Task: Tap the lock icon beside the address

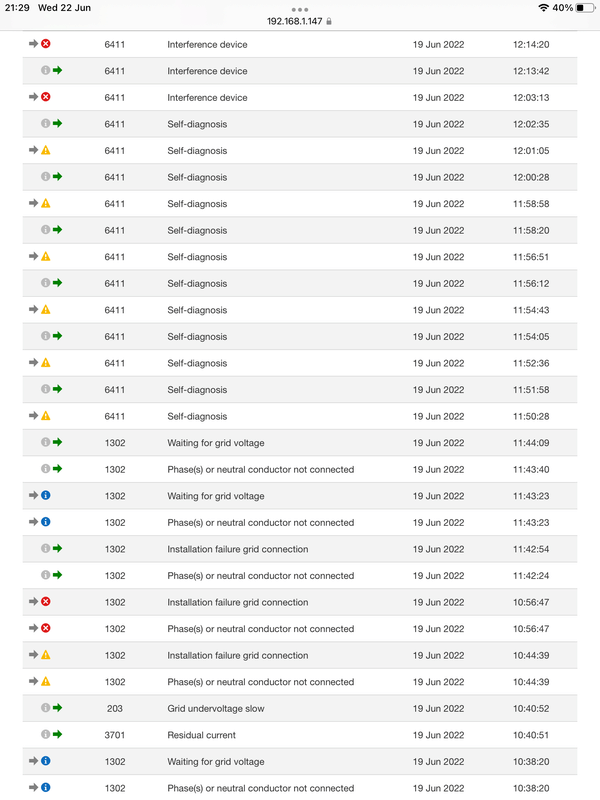Action: pyautogui.click(x=329, y=21)
